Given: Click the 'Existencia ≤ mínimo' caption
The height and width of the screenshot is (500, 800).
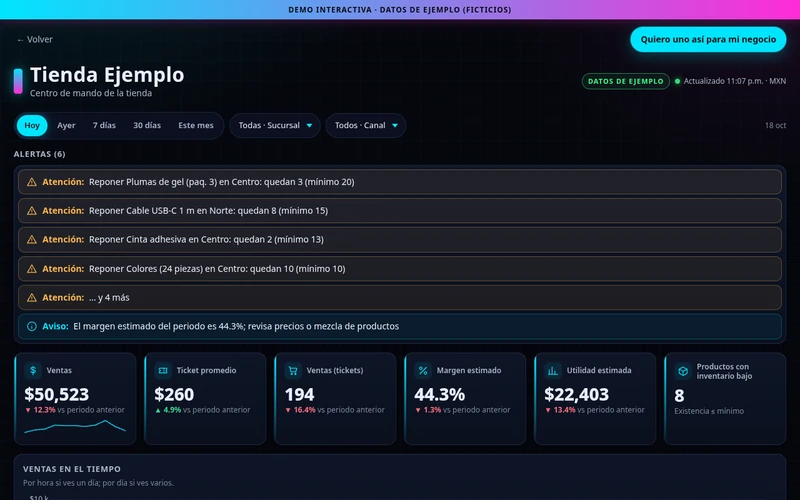Looking at the screenshot, I should point(709,411).
